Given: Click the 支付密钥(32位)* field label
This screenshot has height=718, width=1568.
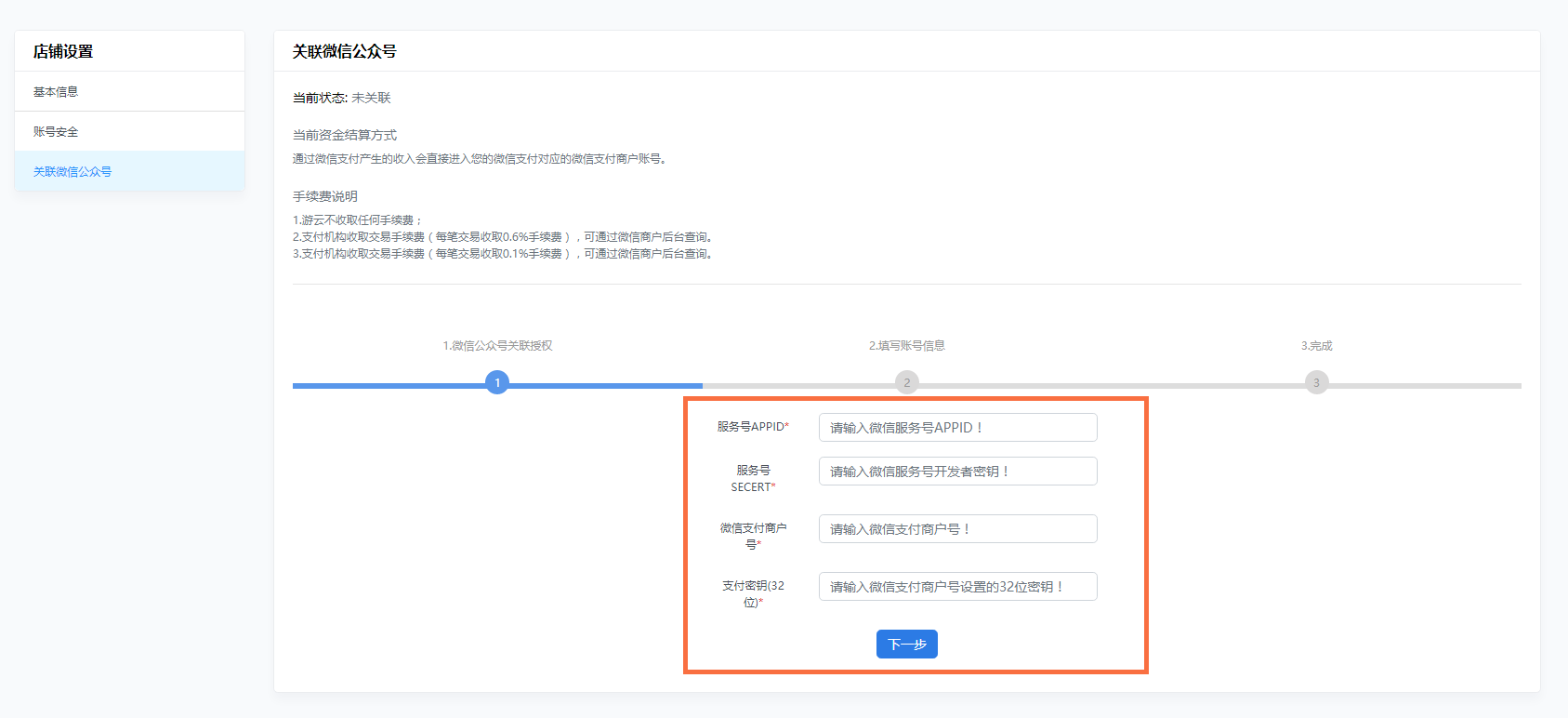Looking at the screenshot, I should coord(753,594).
